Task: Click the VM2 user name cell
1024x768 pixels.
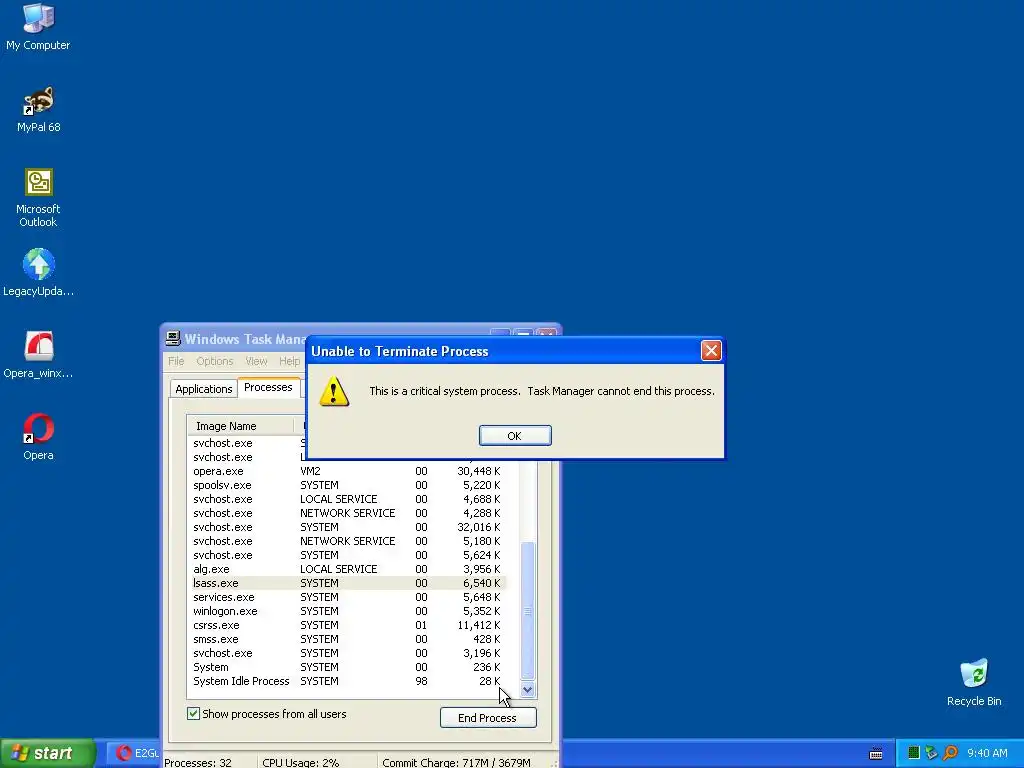Action: tap(310, 471)
